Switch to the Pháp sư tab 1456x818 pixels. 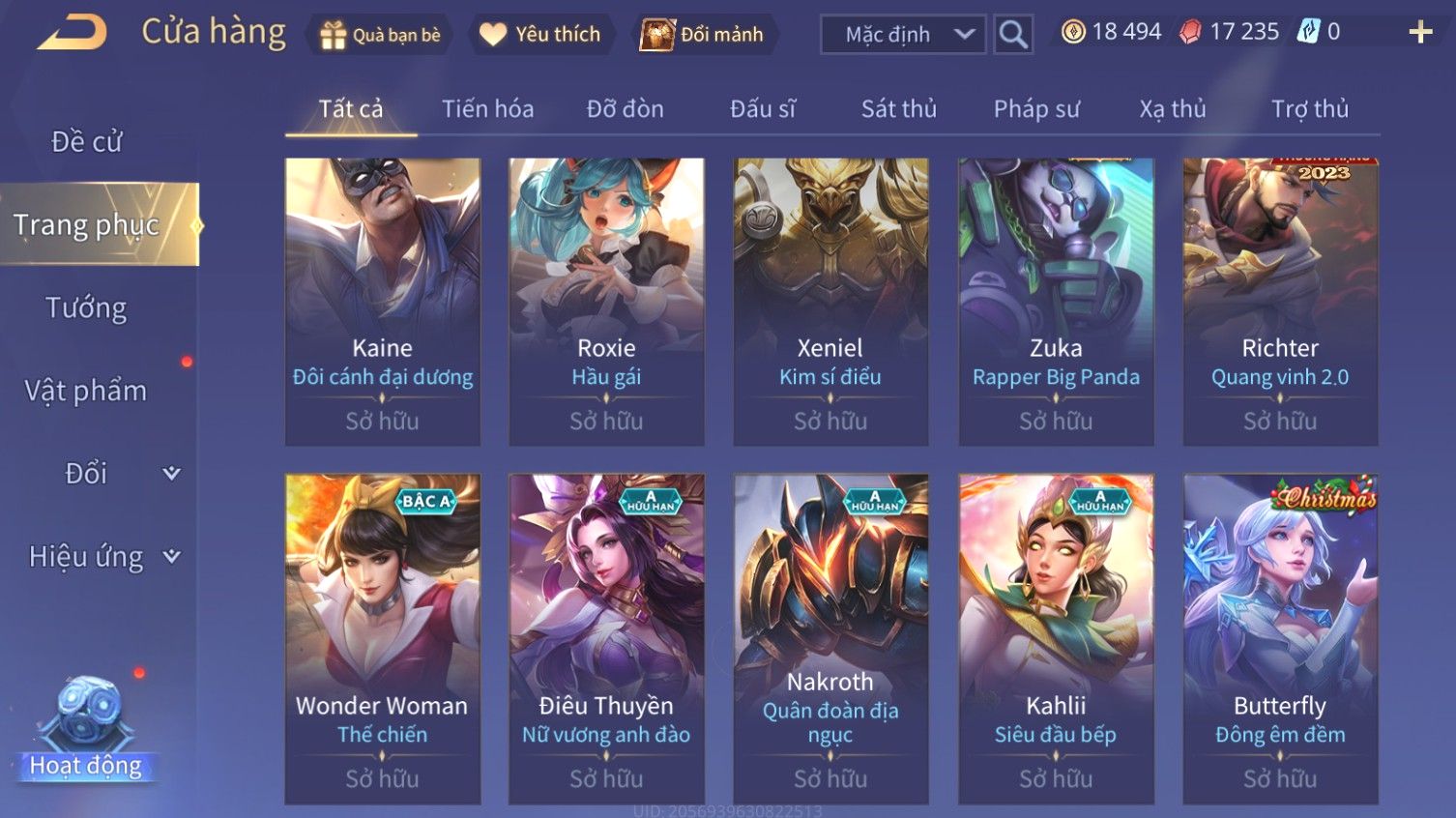pos(1036,109)
